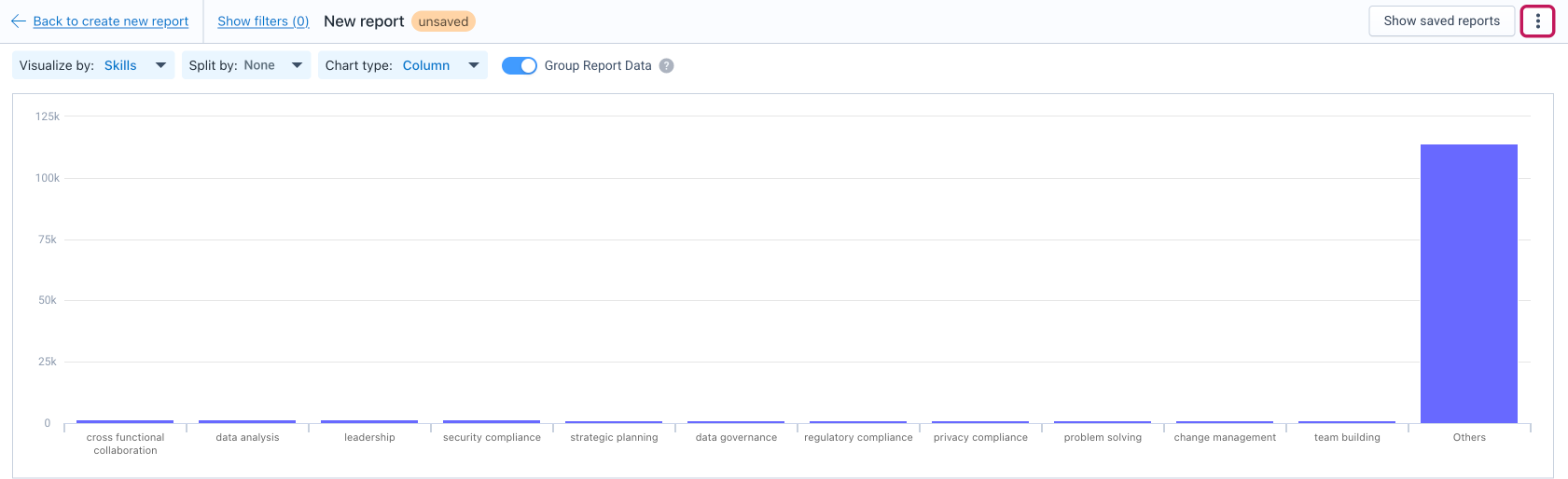Click the back arrow icon
The height and width of the screenshot is (479, 1568).
(17, 21)
